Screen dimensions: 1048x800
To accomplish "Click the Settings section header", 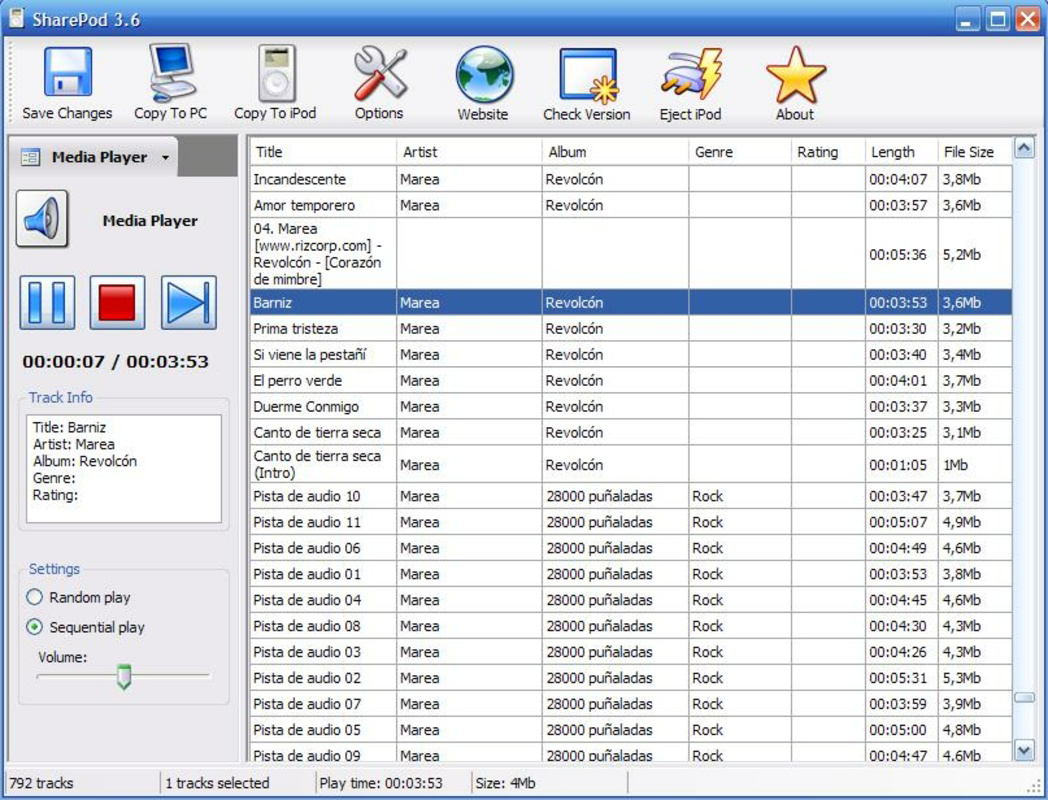I will pos(53,569).
